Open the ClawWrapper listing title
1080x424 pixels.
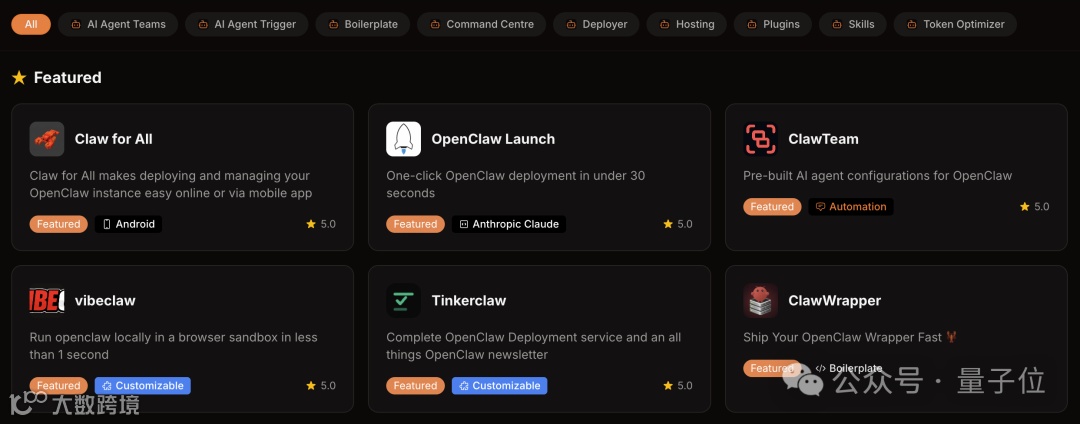pyautogui.click(x=834, y=301)
